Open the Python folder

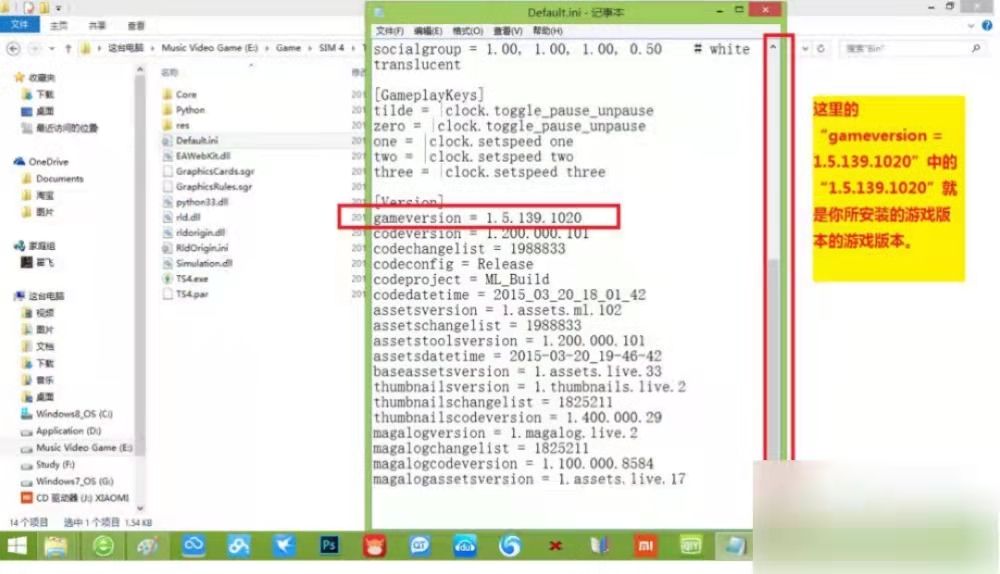pos(190,110)
